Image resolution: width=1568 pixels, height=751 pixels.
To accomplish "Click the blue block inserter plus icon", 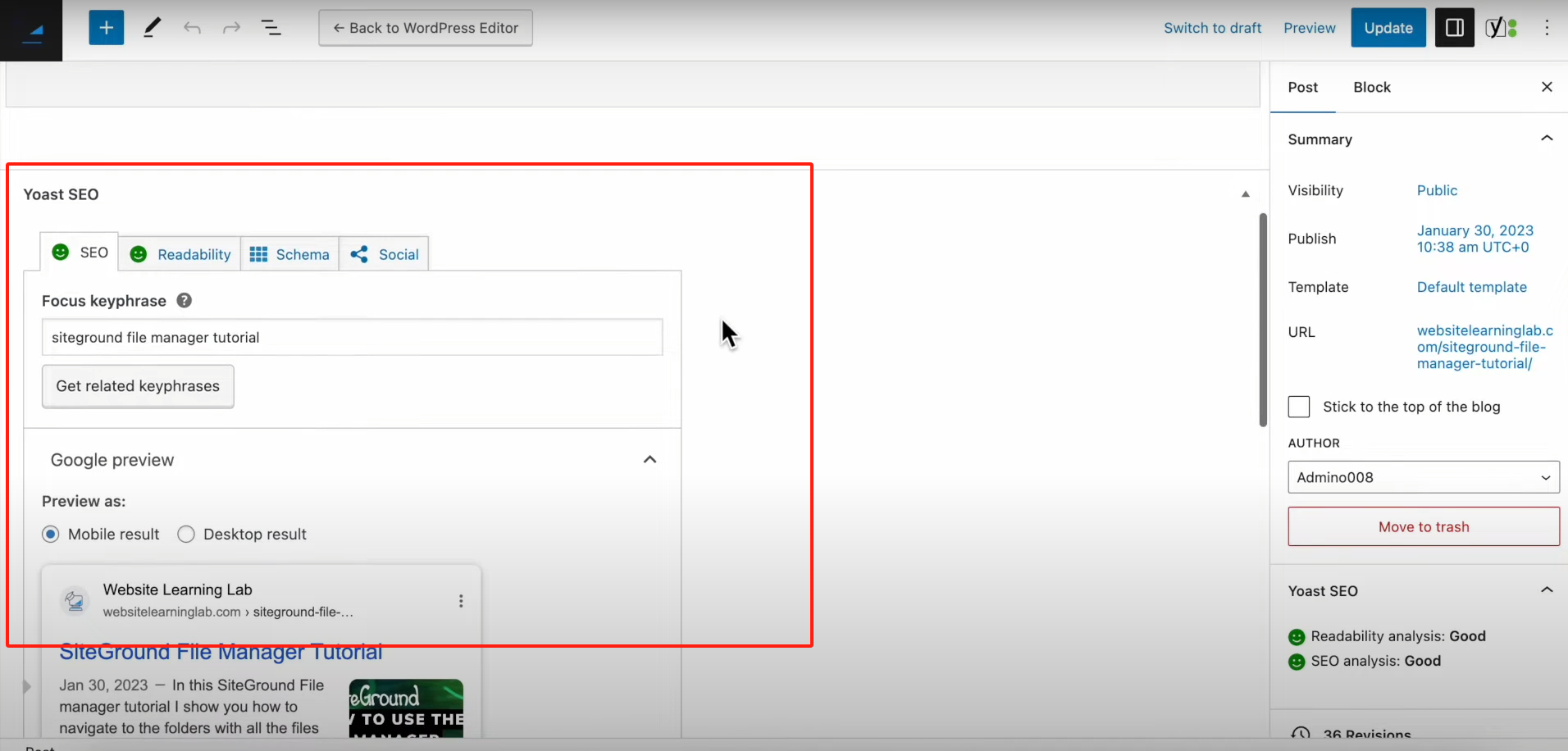I will (x=107, y=28).
